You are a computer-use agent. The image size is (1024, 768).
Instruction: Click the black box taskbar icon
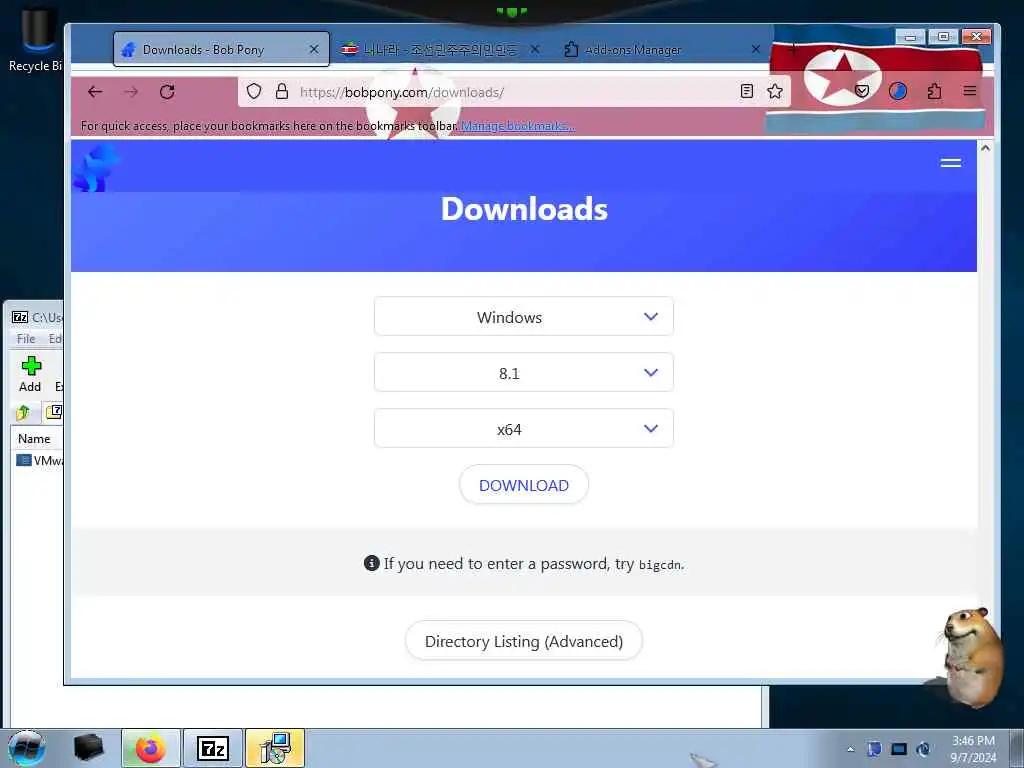(89, 748)
